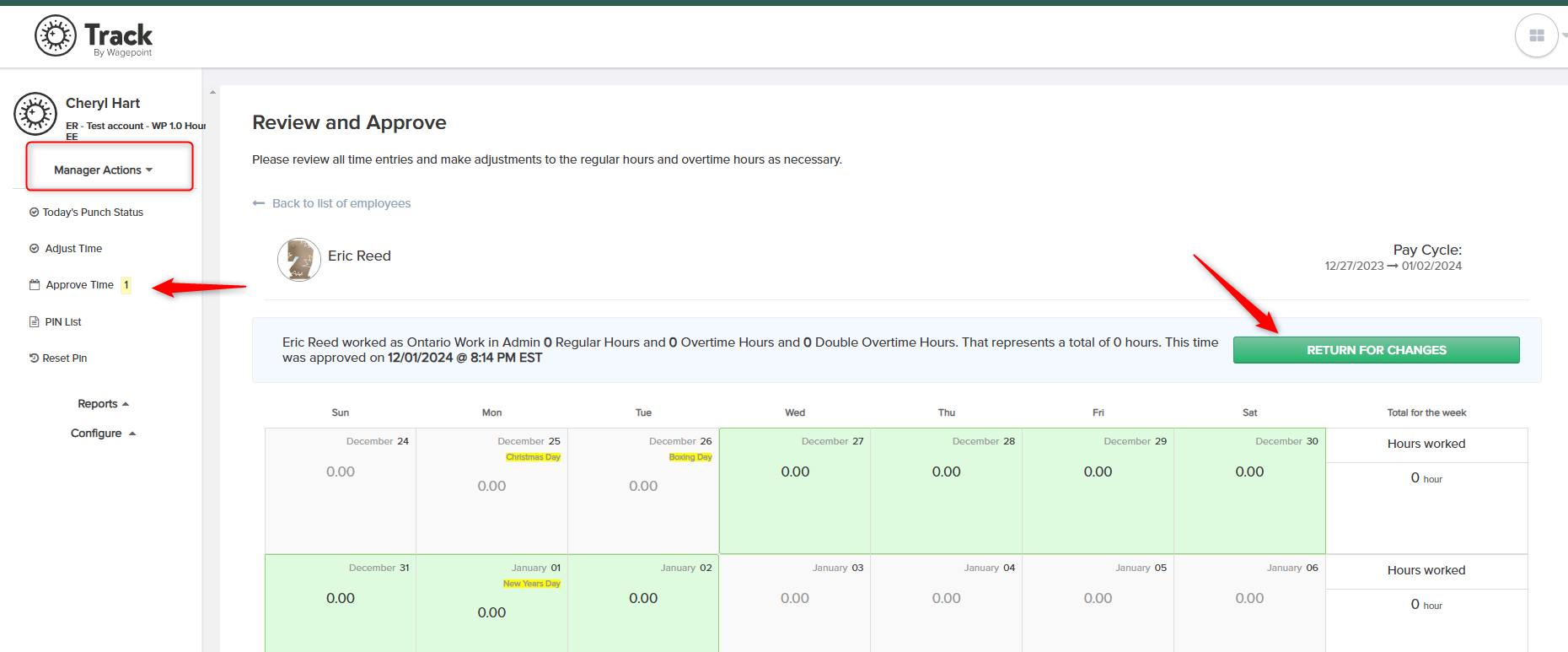The height and width of the screenshot is (652, 1568).
Task: Click Eric Reed's profile photo
Action: coord(299,260)
